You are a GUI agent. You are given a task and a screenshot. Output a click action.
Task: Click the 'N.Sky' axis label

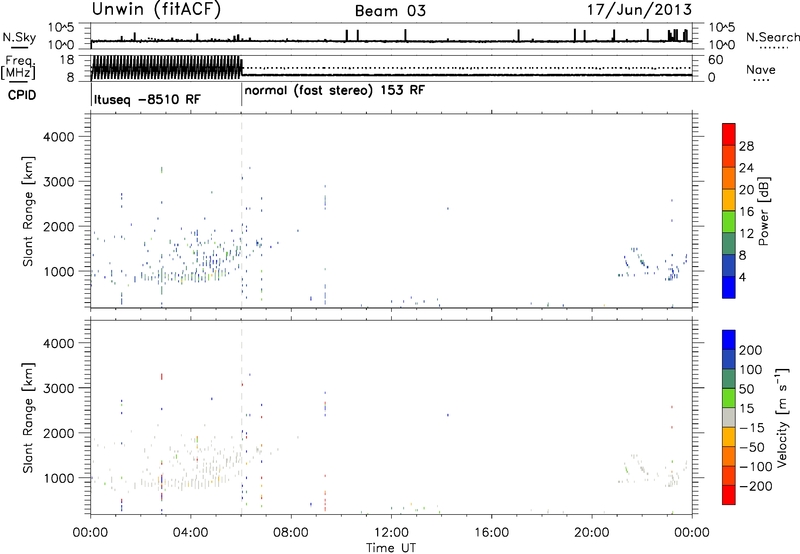(x=19, y=37)
